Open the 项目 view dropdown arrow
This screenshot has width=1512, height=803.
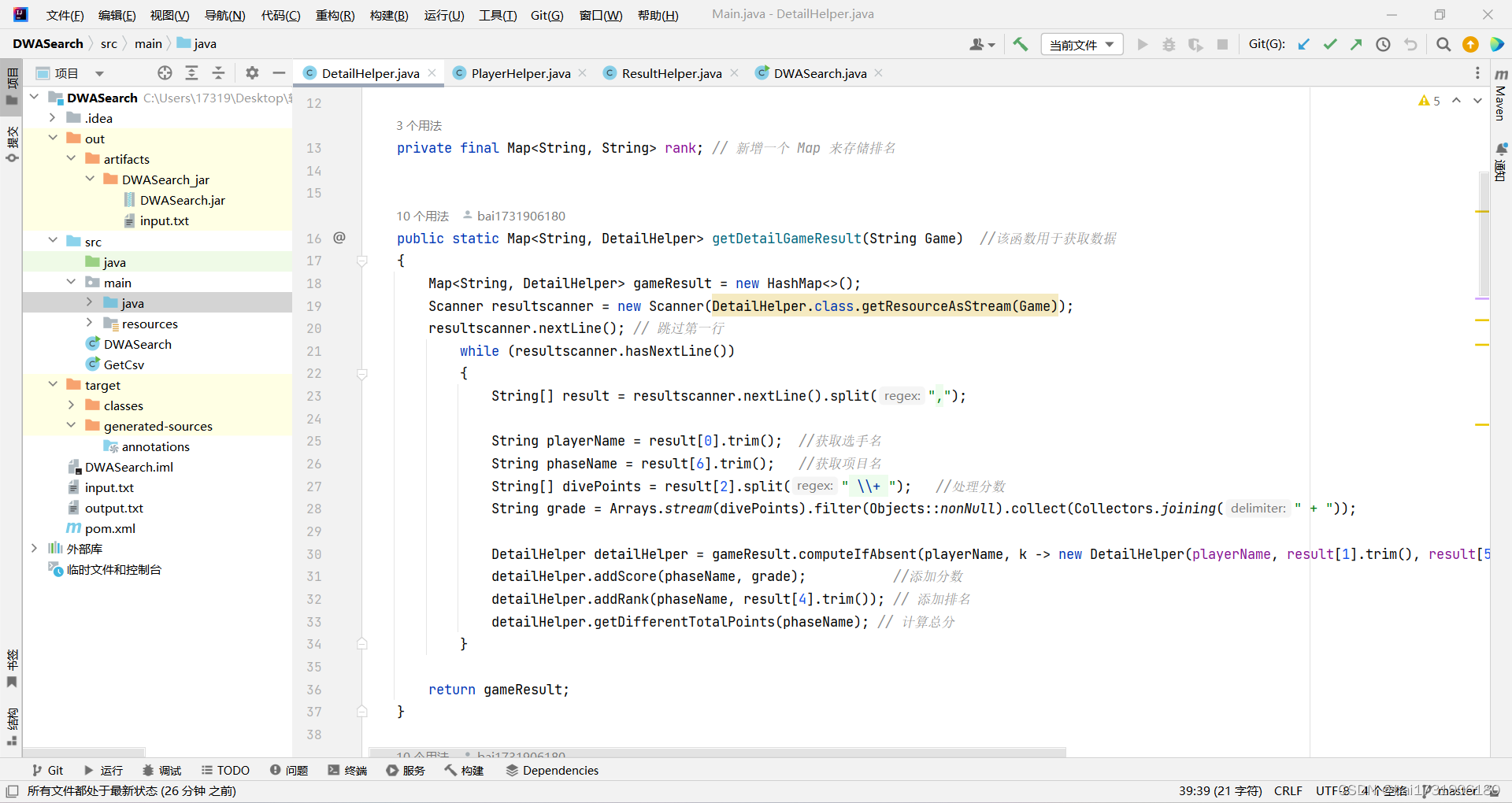pyautogui.click(x=99, y=74)
